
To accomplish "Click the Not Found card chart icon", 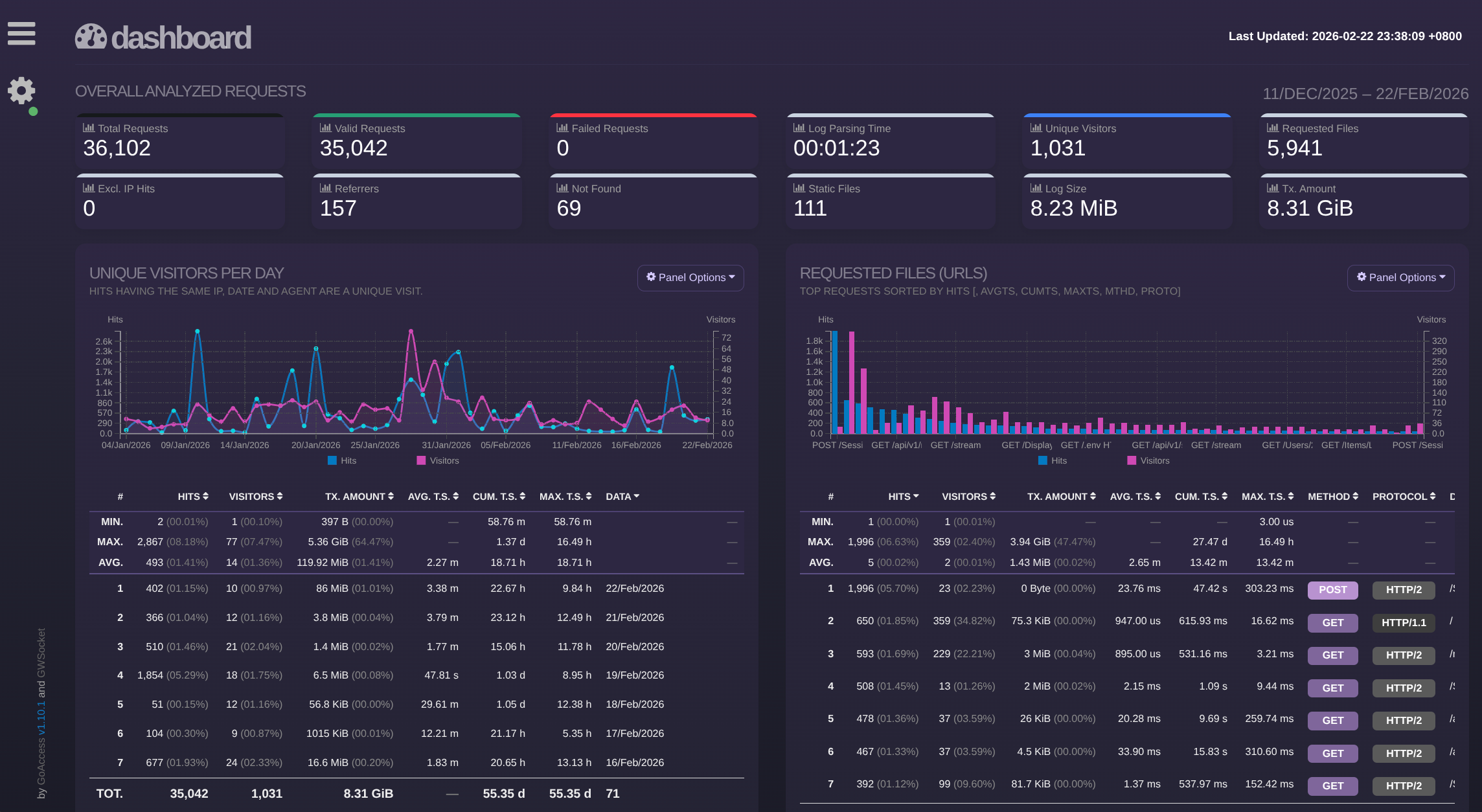I will (x=562, y=188).
